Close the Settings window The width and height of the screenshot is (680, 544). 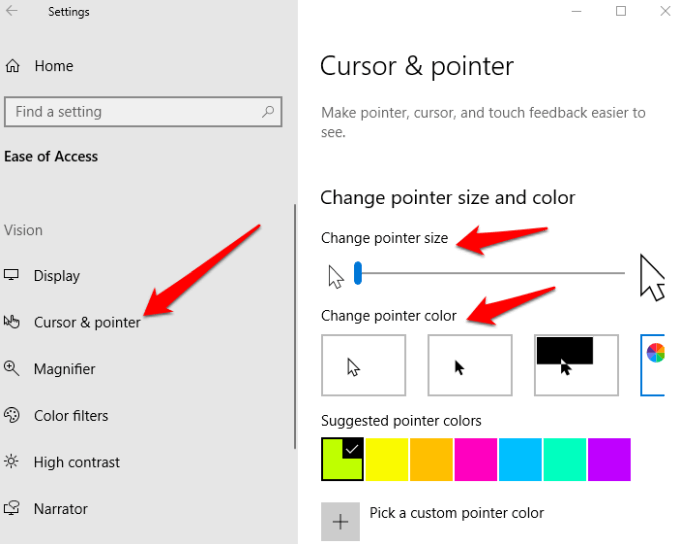[x=665, y=11]
